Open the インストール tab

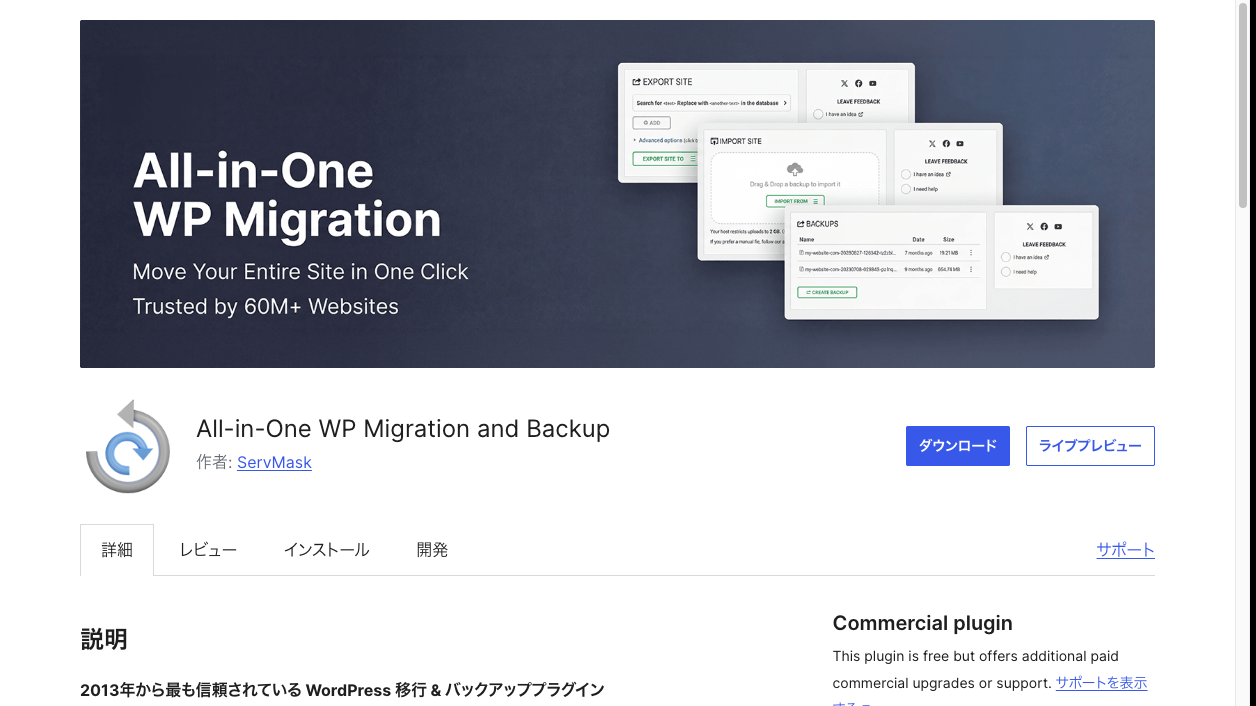pos(326,550)
